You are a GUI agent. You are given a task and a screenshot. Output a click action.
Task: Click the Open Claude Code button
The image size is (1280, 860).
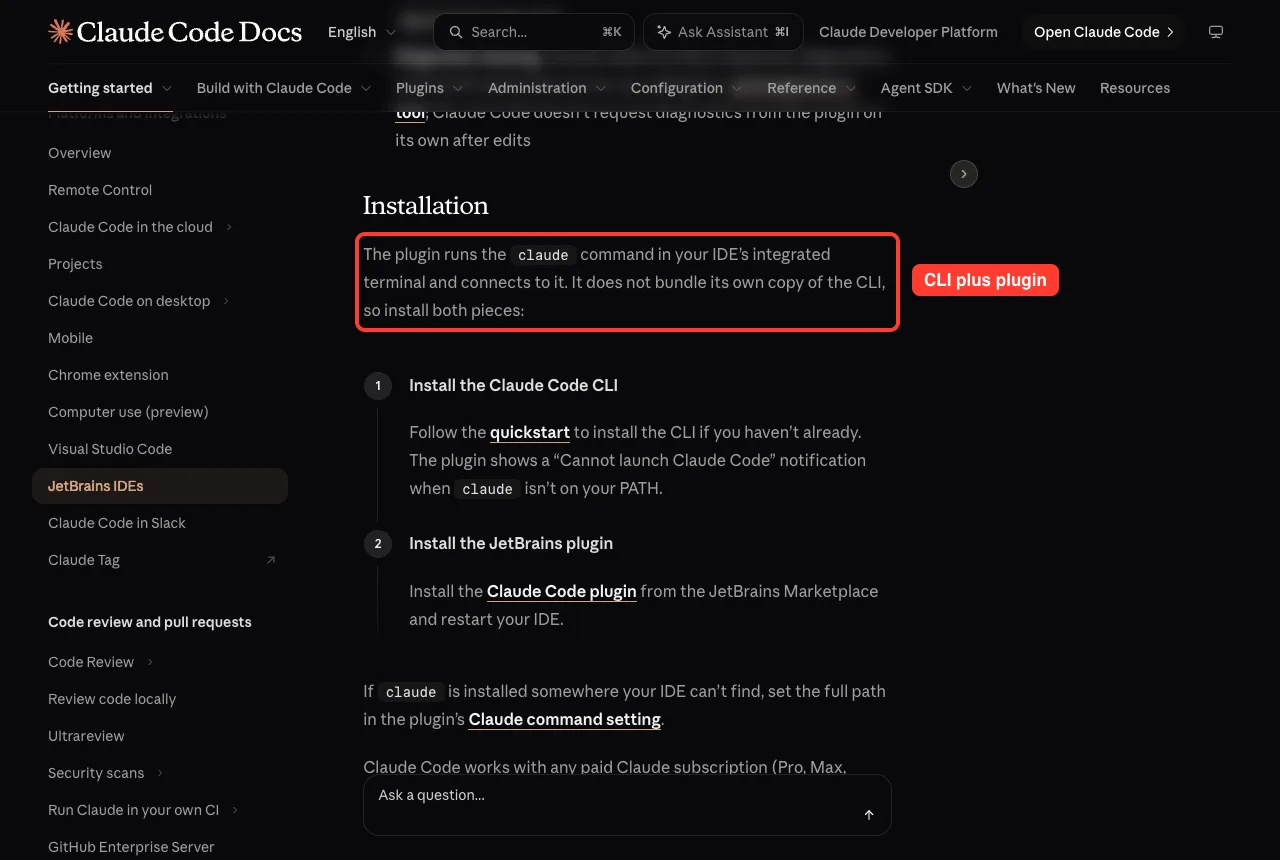click(1103, 32)
